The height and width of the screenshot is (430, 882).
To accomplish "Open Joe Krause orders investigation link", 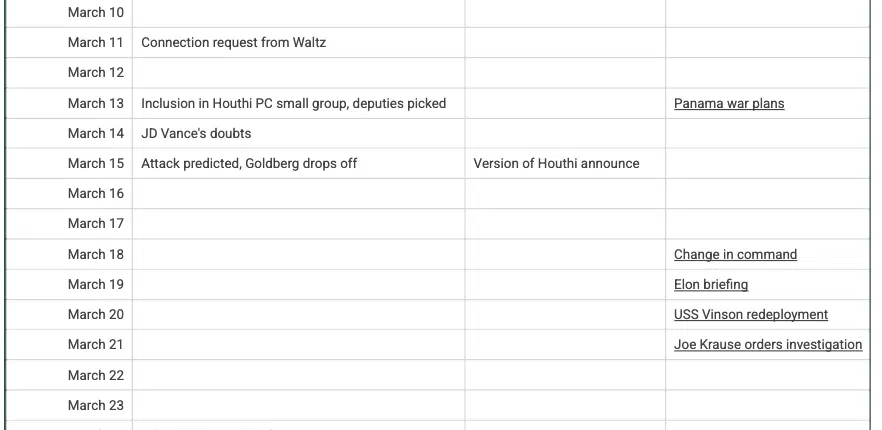I will pyautogui.click(x=768, y=344).
